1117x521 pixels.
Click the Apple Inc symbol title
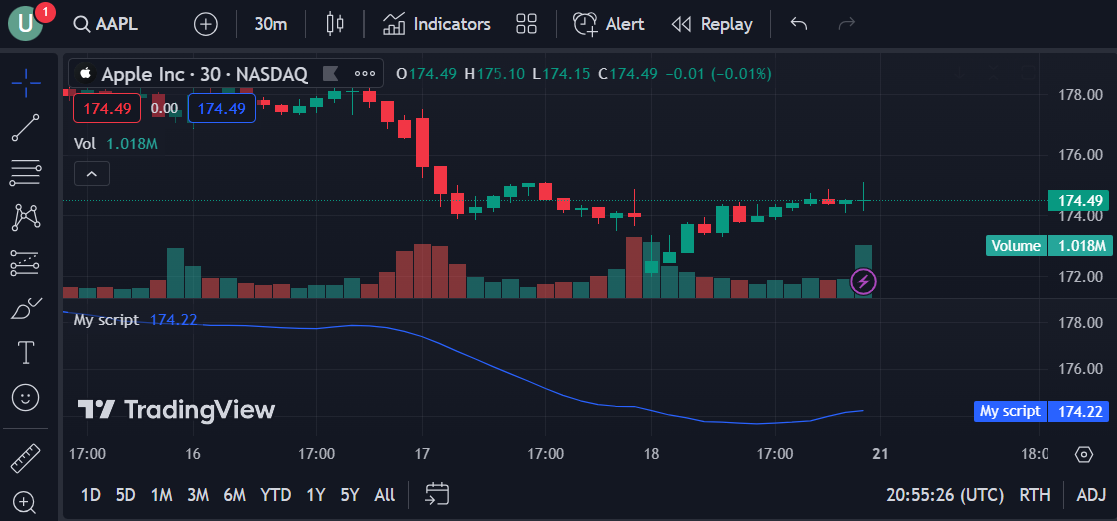[204, 73]
